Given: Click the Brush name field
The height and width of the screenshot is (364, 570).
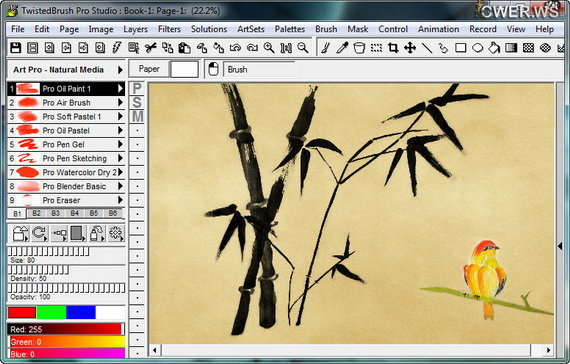Looking at the screenshot, I should (258, 69).
